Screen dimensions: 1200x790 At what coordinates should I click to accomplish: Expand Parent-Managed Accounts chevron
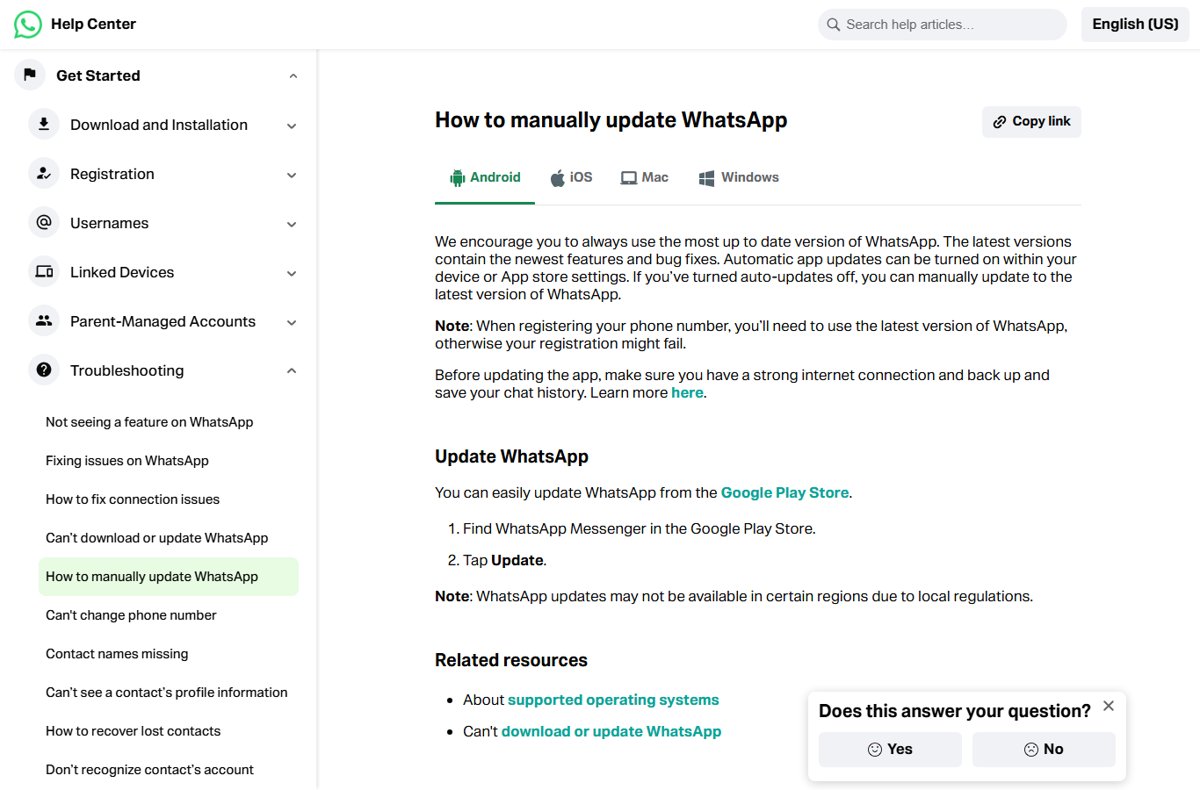(x=292, y=322)
